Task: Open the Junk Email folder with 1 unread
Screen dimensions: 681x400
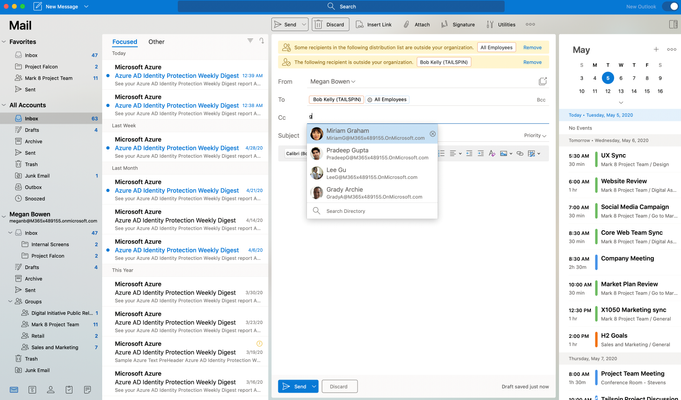Action: pyautogui.click(x=50, y=175)
